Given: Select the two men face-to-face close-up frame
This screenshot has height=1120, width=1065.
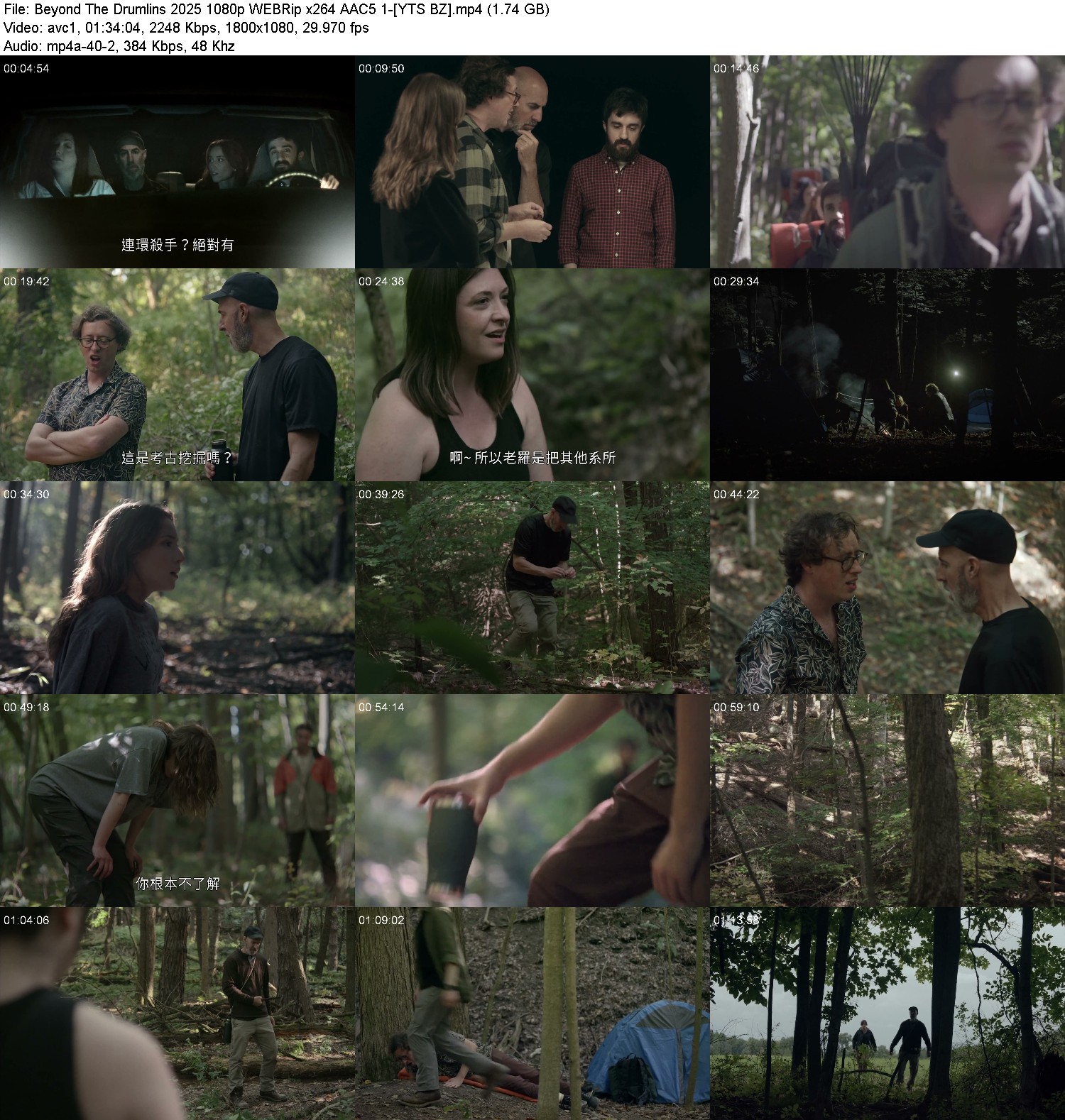Looking at the screenshot, I should point(887,588).
